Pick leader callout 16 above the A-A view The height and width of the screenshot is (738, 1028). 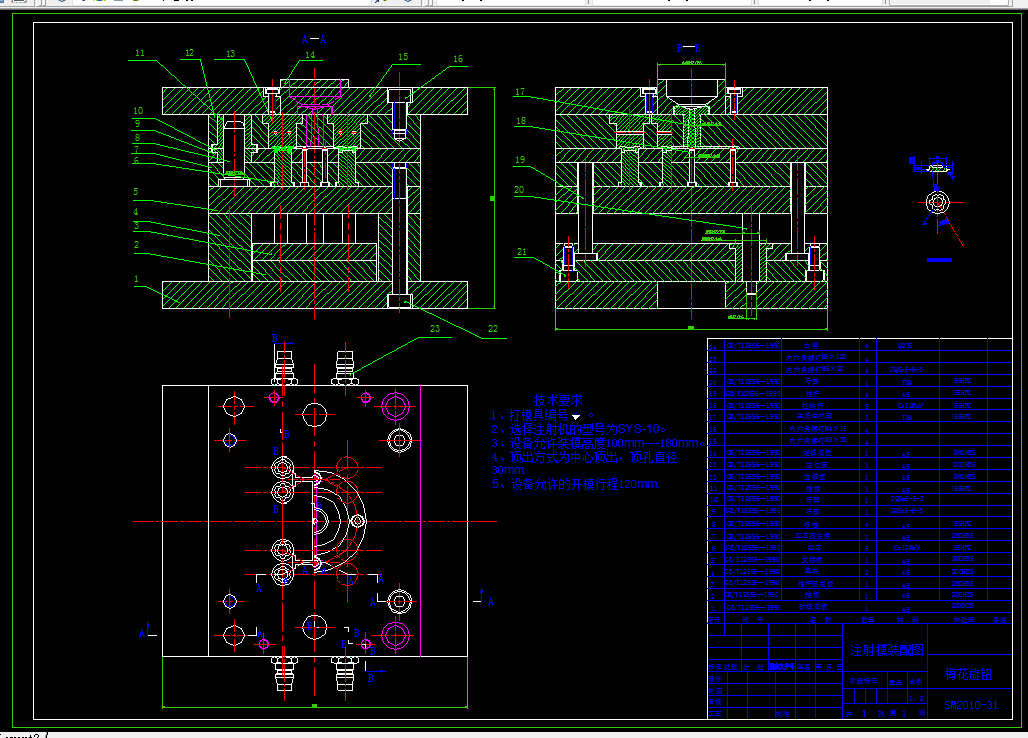tap(458, 59)
